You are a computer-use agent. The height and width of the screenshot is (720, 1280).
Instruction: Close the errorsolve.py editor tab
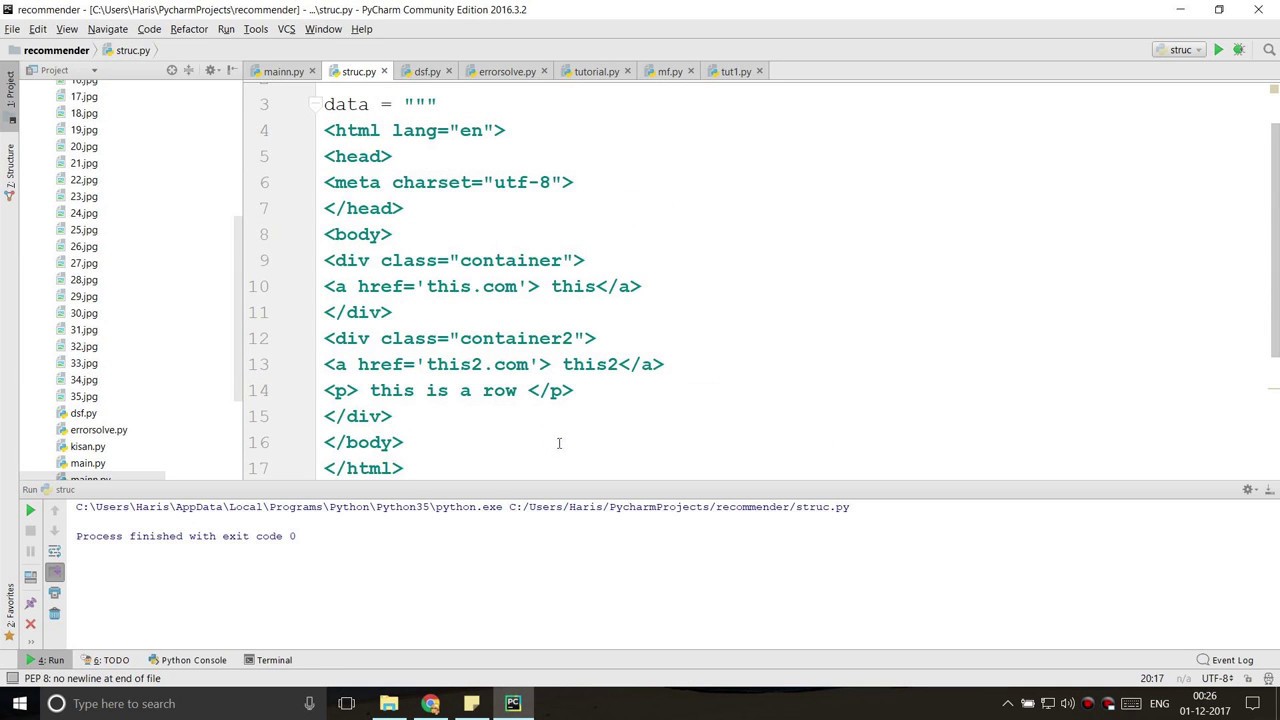[544, 71]
